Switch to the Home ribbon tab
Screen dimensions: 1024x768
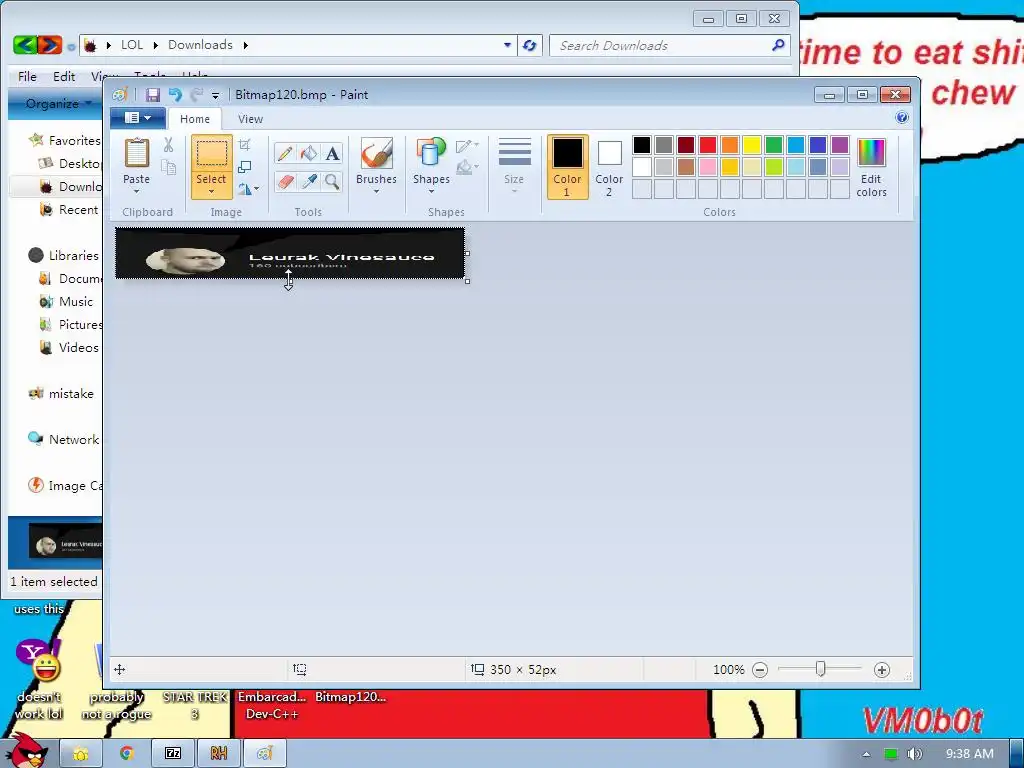point(195,119)
